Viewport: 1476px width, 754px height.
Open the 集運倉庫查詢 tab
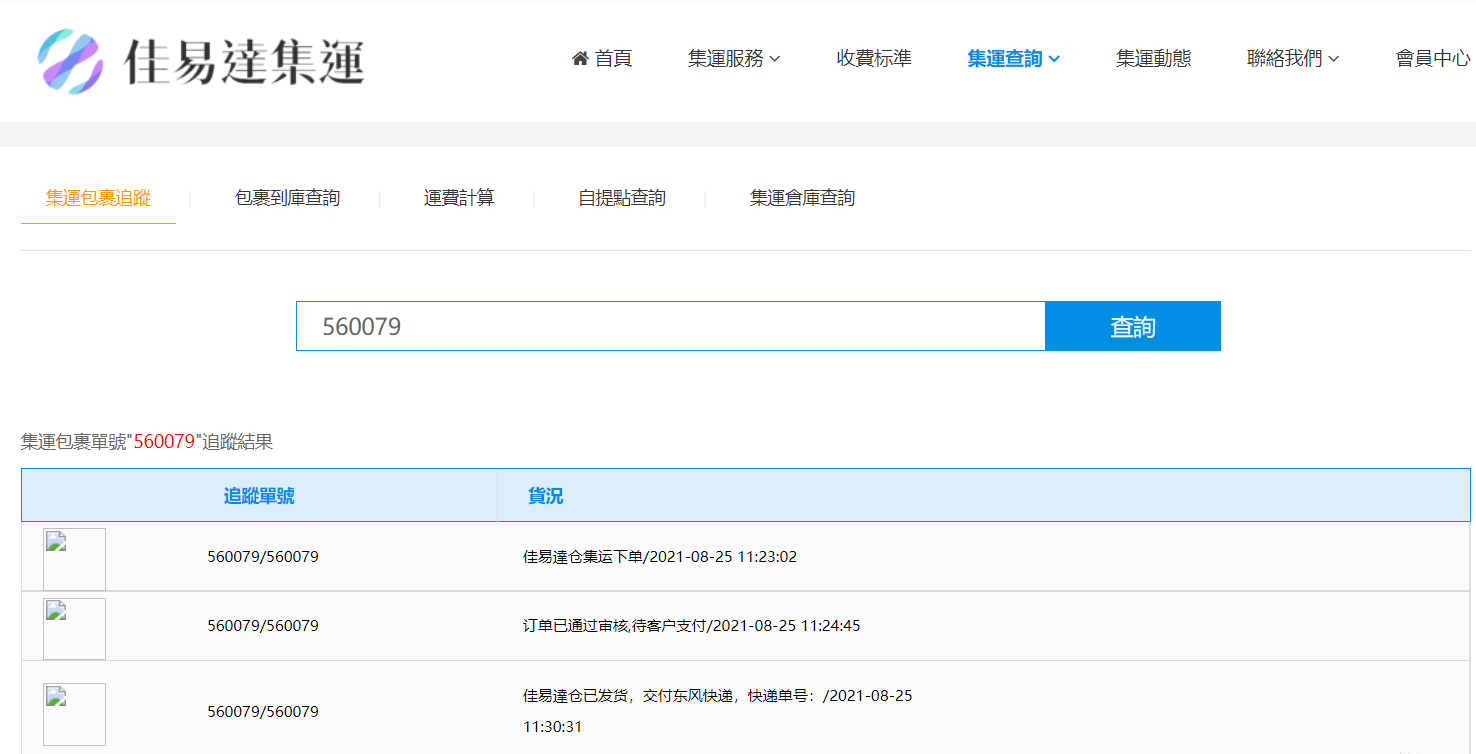tap(802, 198)
